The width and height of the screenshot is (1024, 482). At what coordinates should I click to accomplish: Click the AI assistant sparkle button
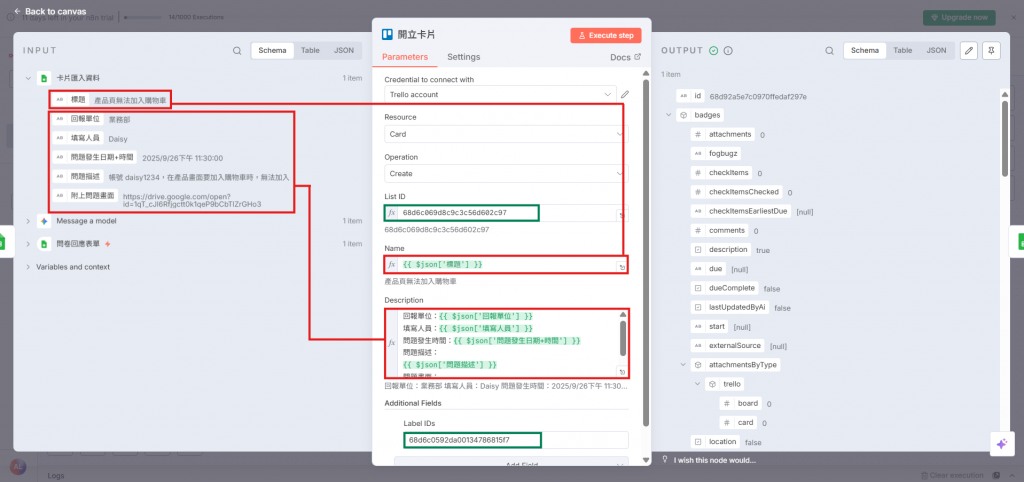1001,444
